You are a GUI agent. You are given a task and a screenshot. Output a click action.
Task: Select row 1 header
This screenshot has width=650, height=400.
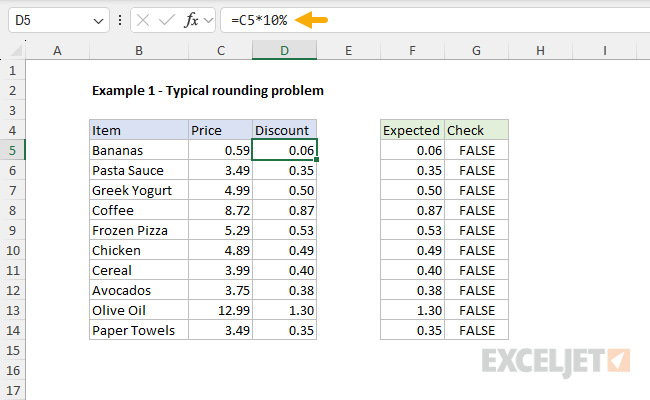pyautogui.click(x=12, y=70)
